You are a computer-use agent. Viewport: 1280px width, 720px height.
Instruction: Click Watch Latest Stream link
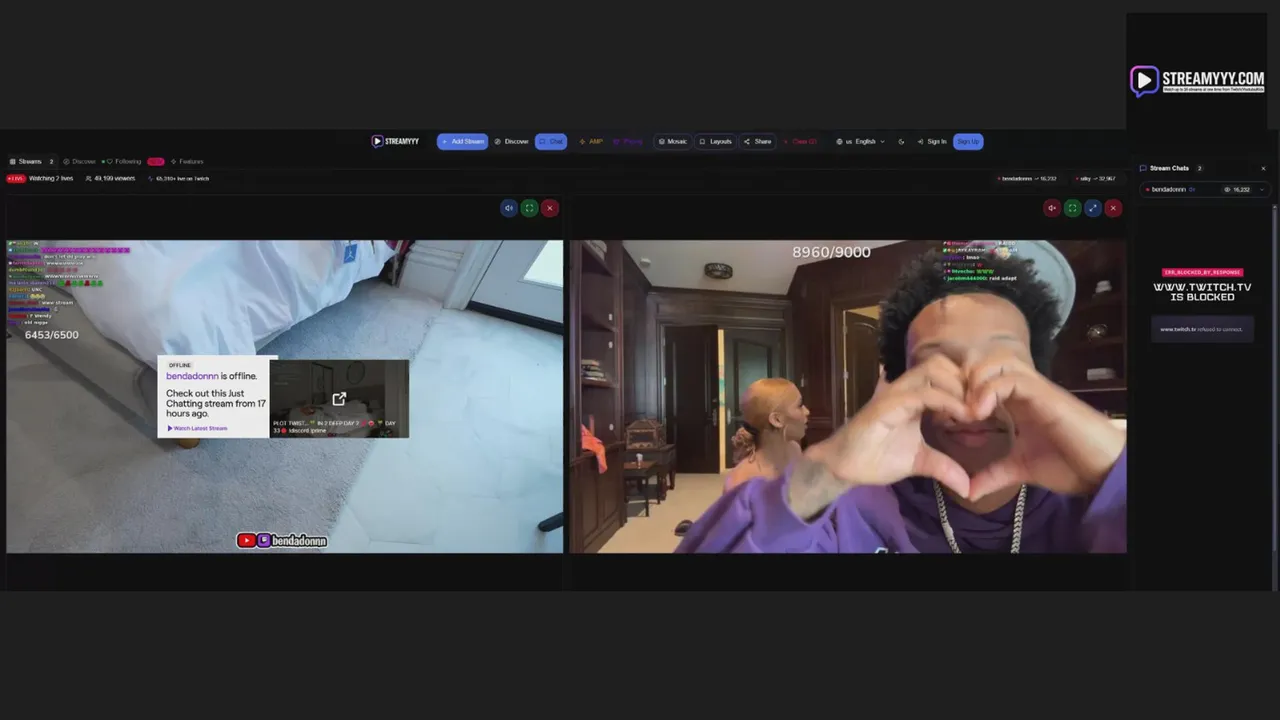[198, 428]
